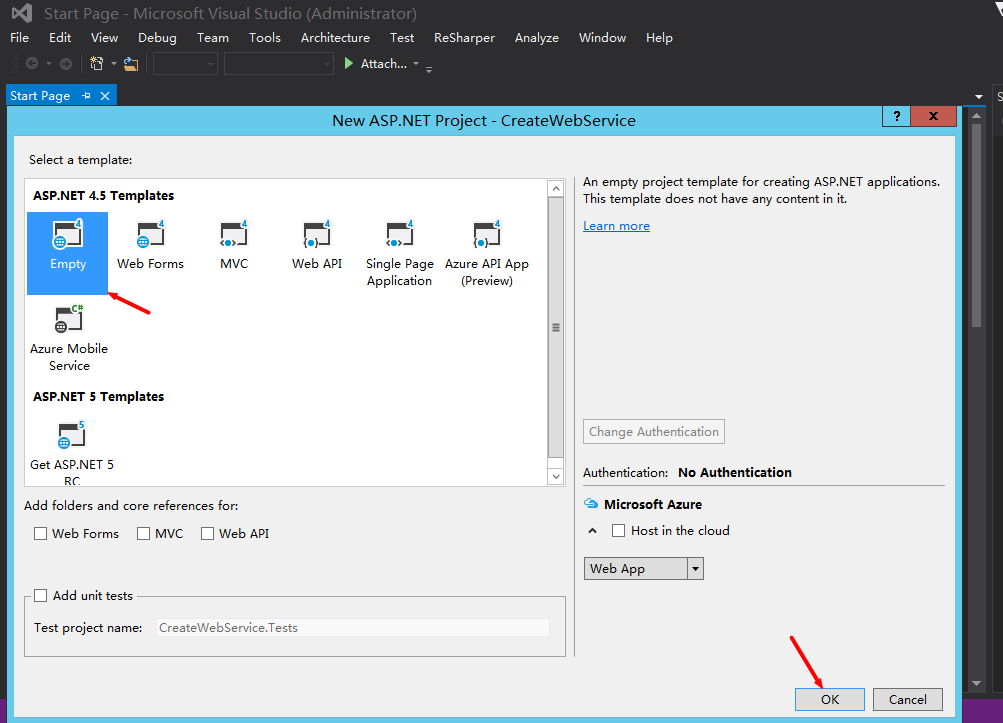Pick the Azure Mobile Service template

pyautogui.click(x=69, y=338)
